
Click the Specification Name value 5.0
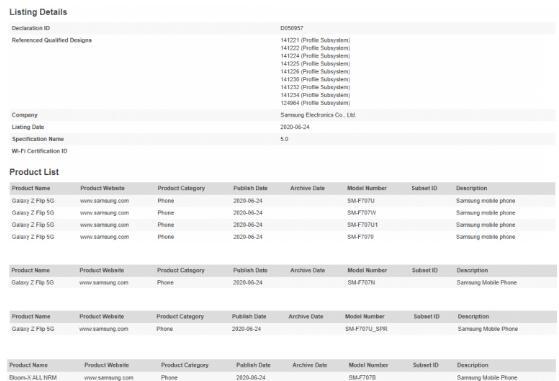coord(284,139)
